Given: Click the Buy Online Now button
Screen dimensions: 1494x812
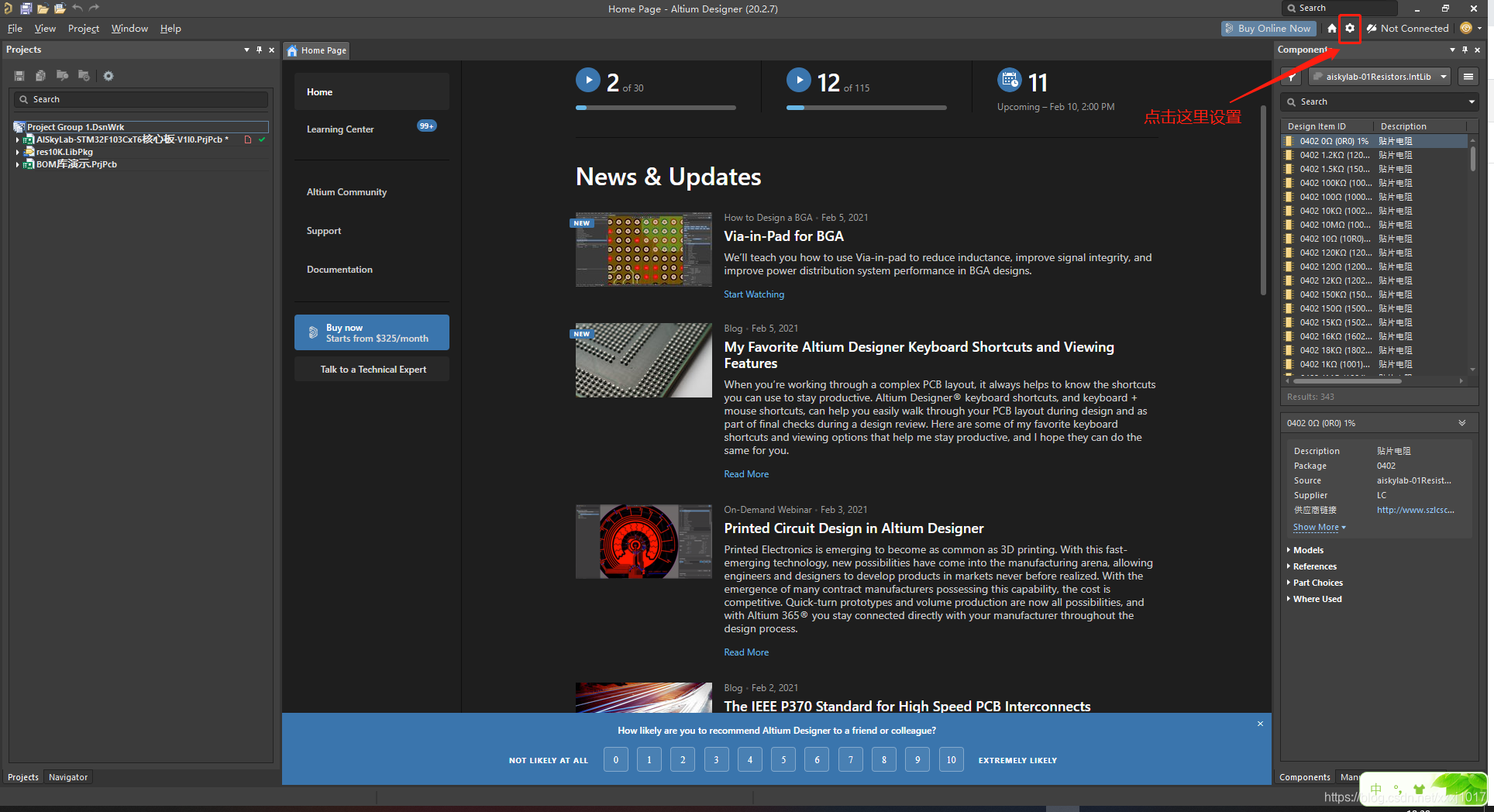Looking at the screenshot, I should coord(1268,29).
